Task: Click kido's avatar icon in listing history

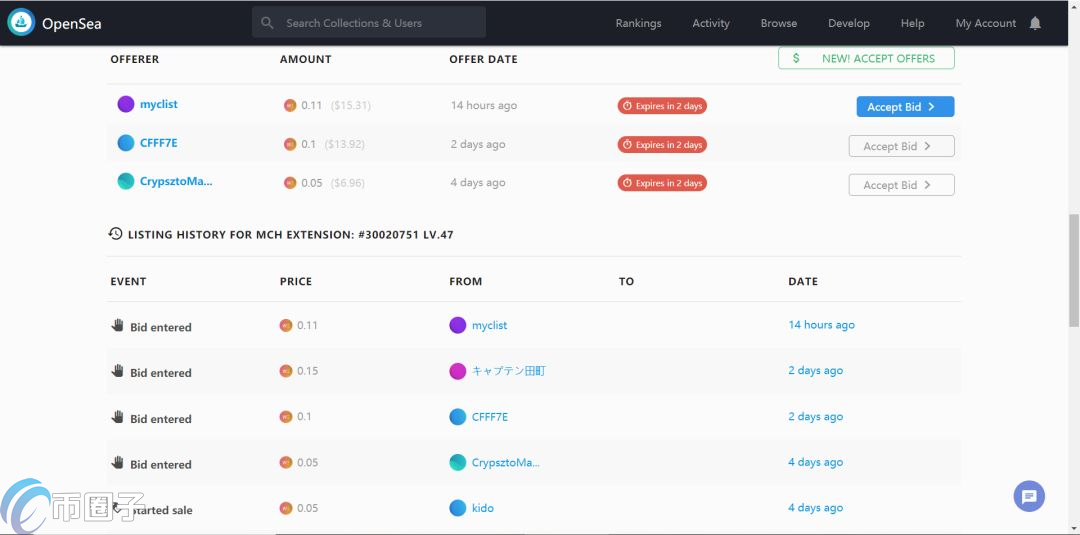Action: (x=457, y=508)
